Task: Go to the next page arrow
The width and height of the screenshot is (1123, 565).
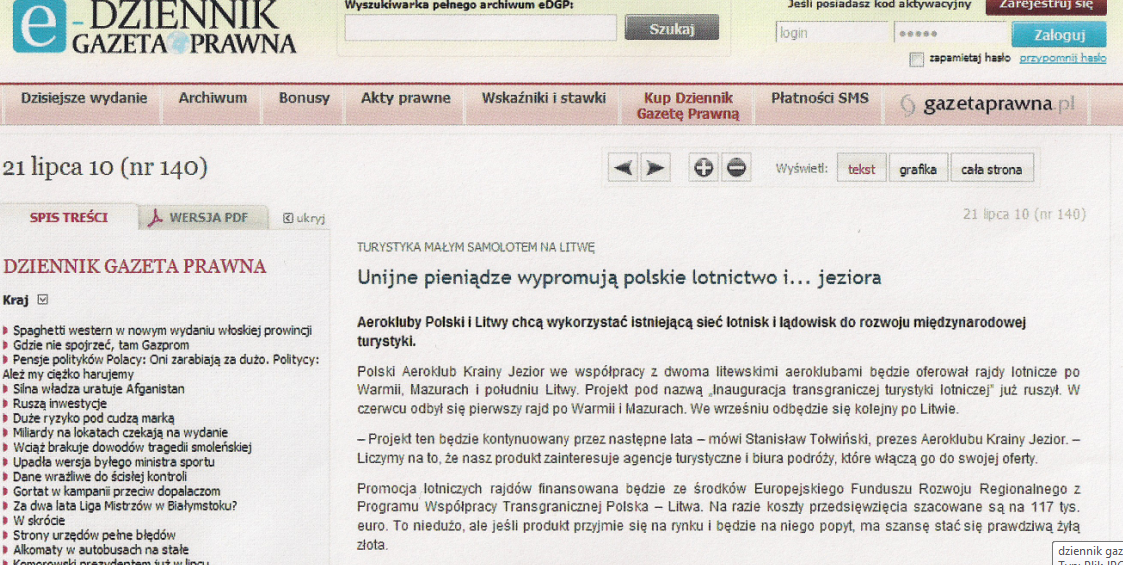Action: [x=655, y=168]
